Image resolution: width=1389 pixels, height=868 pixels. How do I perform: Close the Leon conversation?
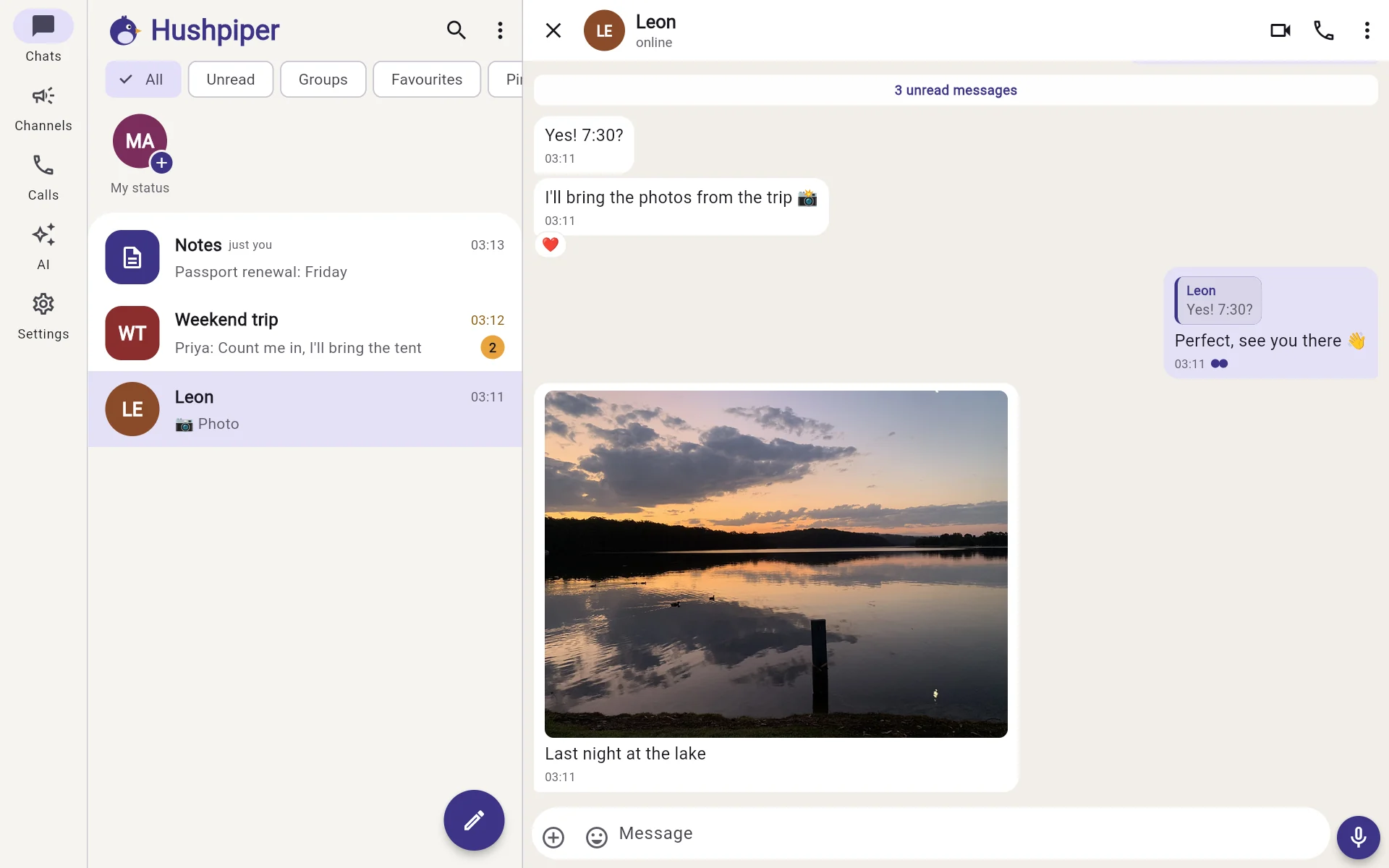pyautogui.click(x=553, y=30)
